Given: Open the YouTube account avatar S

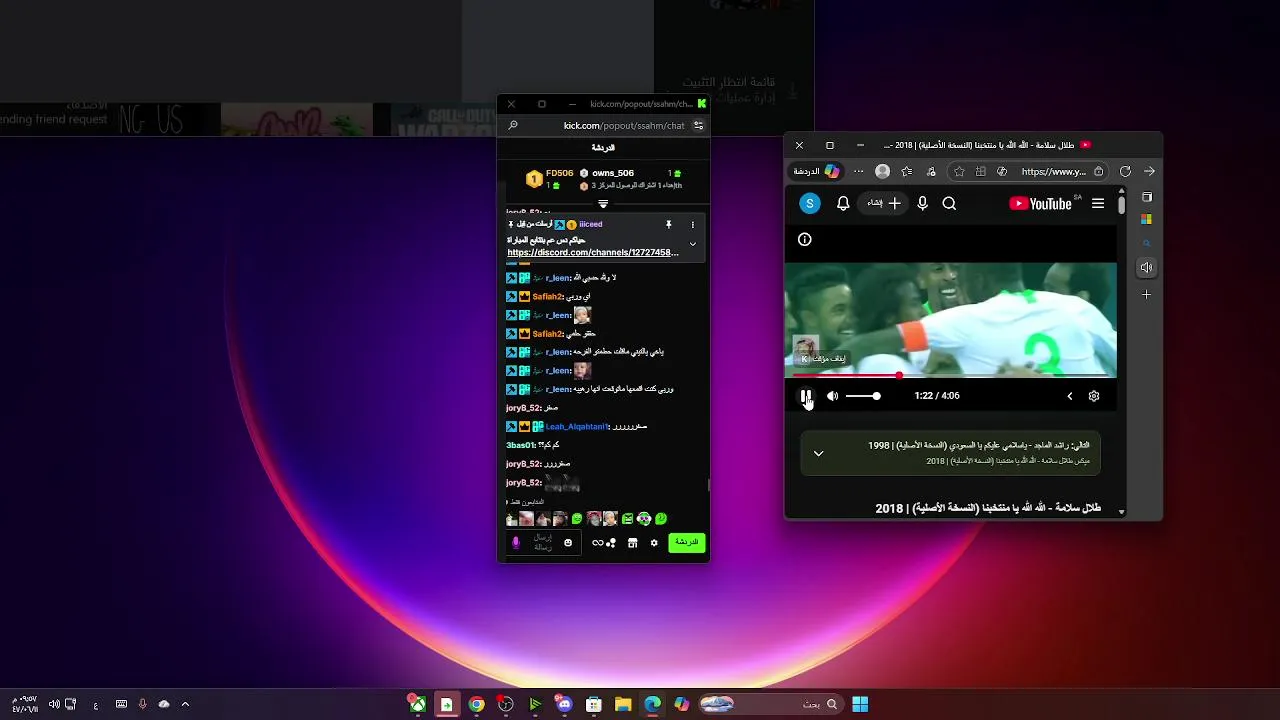Looking at the screenshot, I should (x=810, y=204).
